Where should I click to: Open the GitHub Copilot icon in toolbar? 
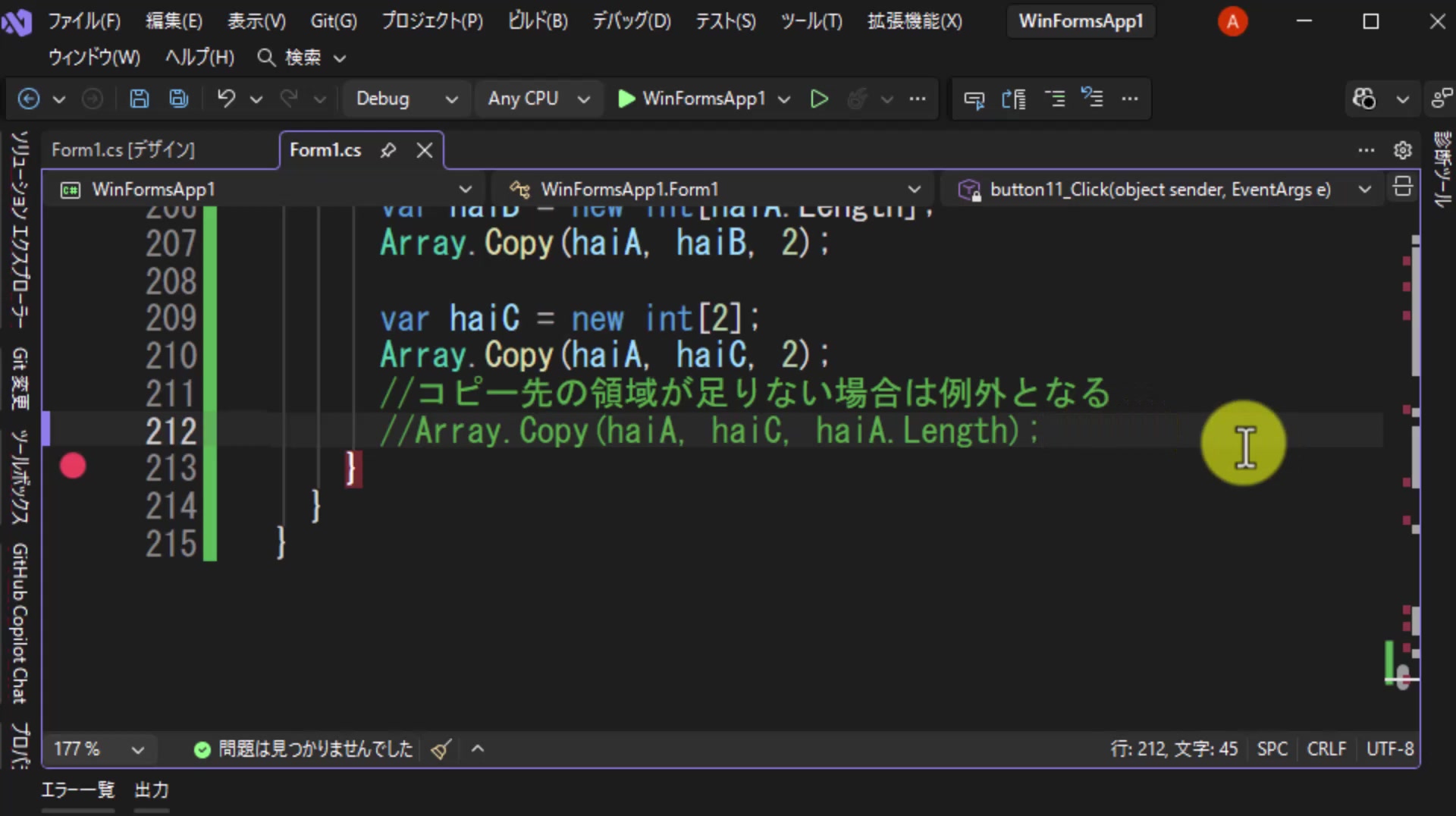pyautogui.click(x=1363, y=99)
